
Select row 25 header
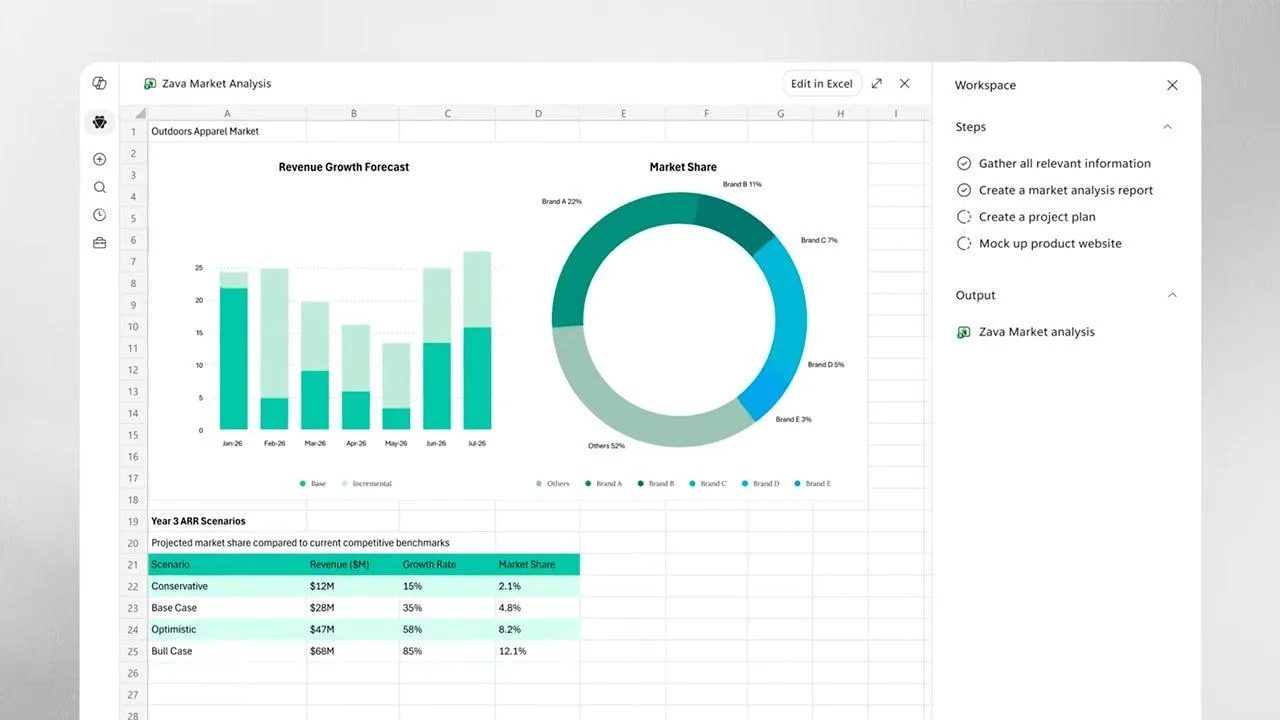pos(134,651)
